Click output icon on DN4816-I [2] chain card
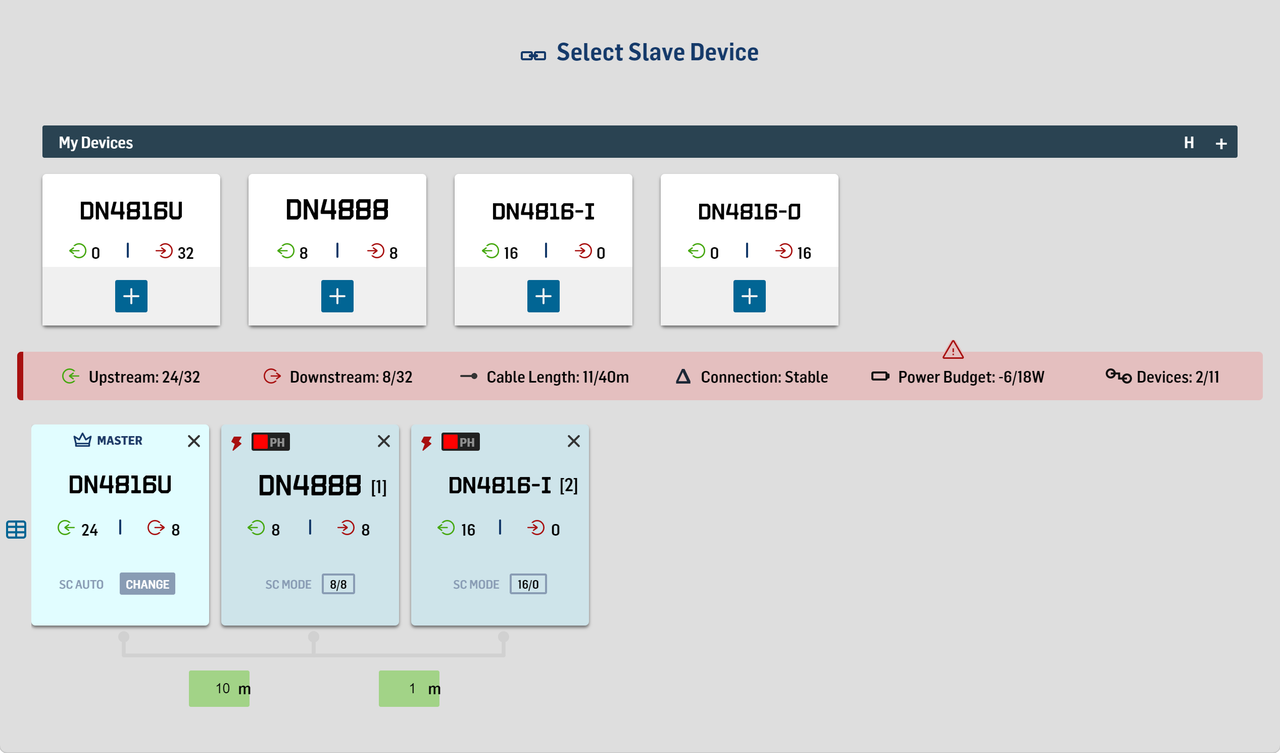Image resolution: width=1280 pixels, height=753 pixels. tap(536, 527)
